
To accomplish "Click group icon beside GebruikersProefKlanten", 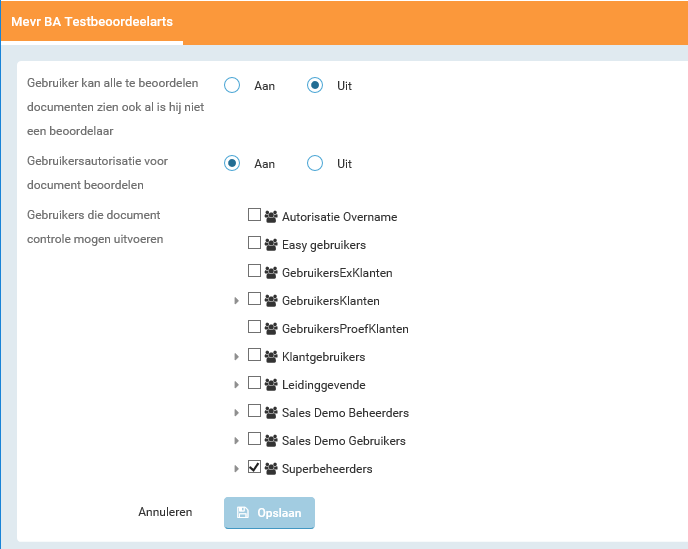I will click(271, 328).
